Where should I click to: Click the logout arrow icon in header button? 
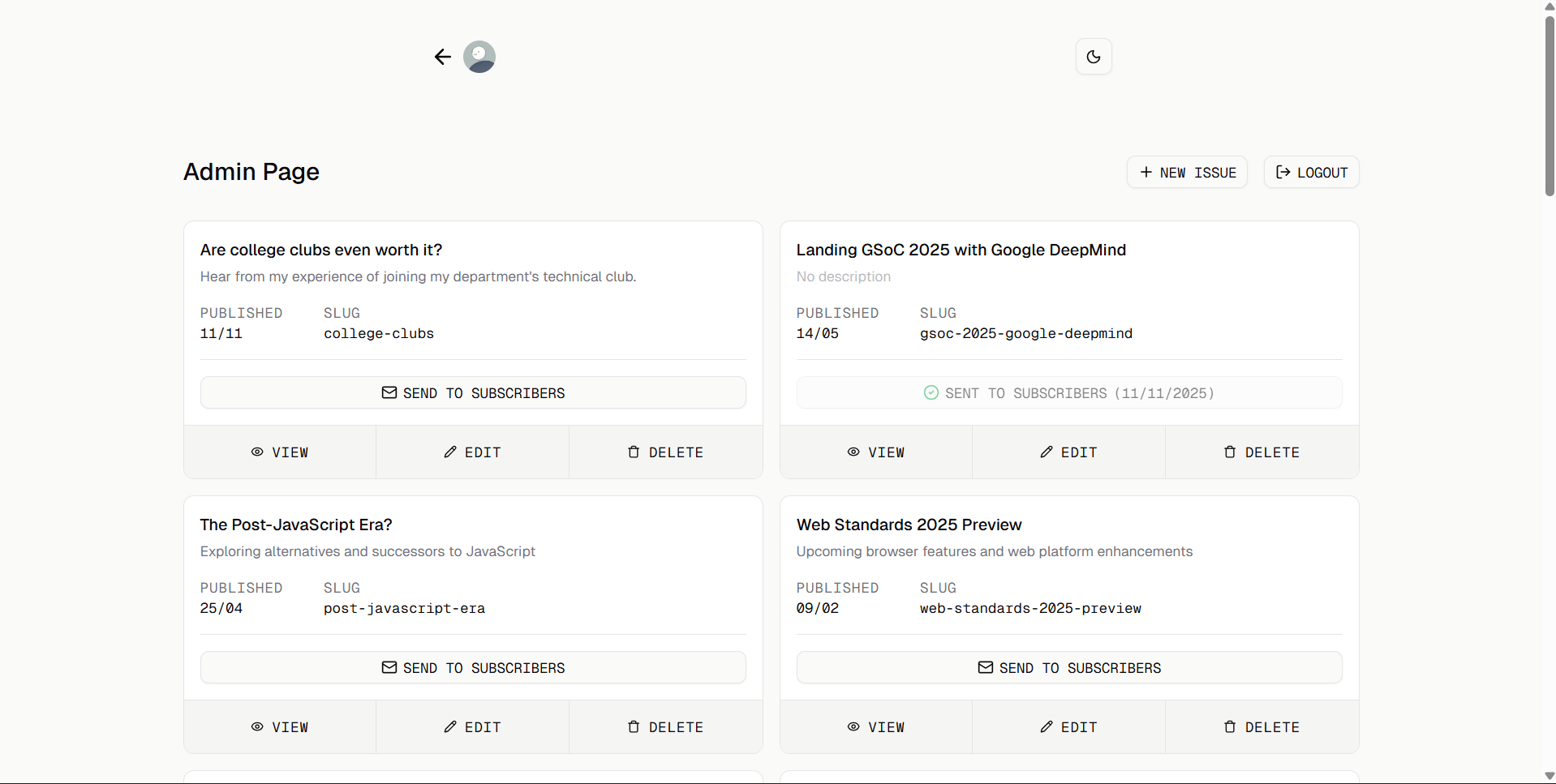click(x=1283, y=172)
